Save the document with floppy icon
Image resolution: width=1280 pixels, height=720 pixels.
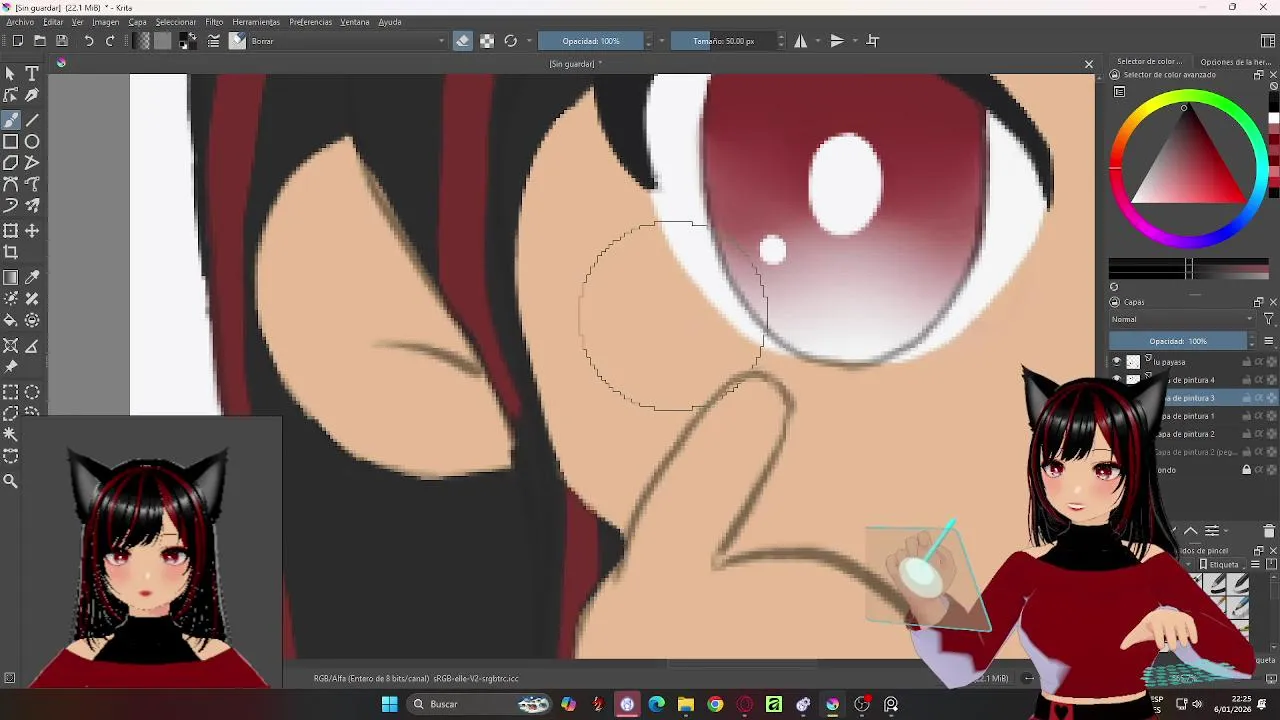(62, 41)
